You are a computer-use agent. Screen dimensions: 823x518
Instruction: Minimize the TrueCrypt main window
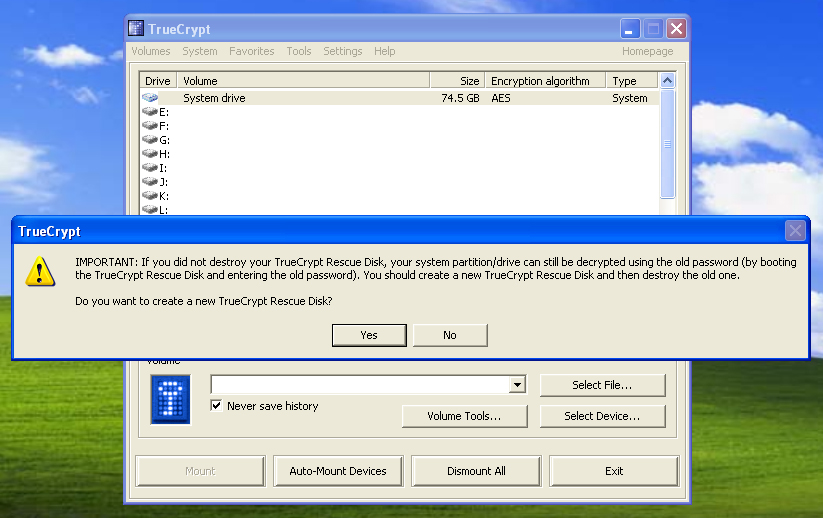[630, 28]
